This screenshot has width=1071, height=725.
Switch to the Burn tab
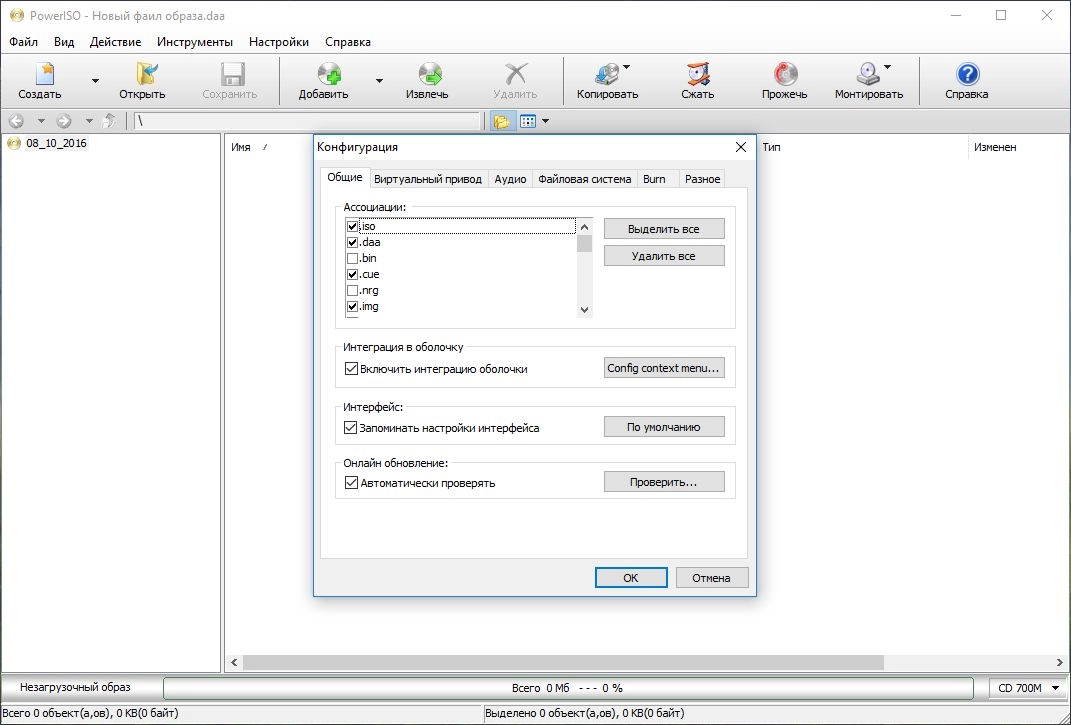coord(654,179)
